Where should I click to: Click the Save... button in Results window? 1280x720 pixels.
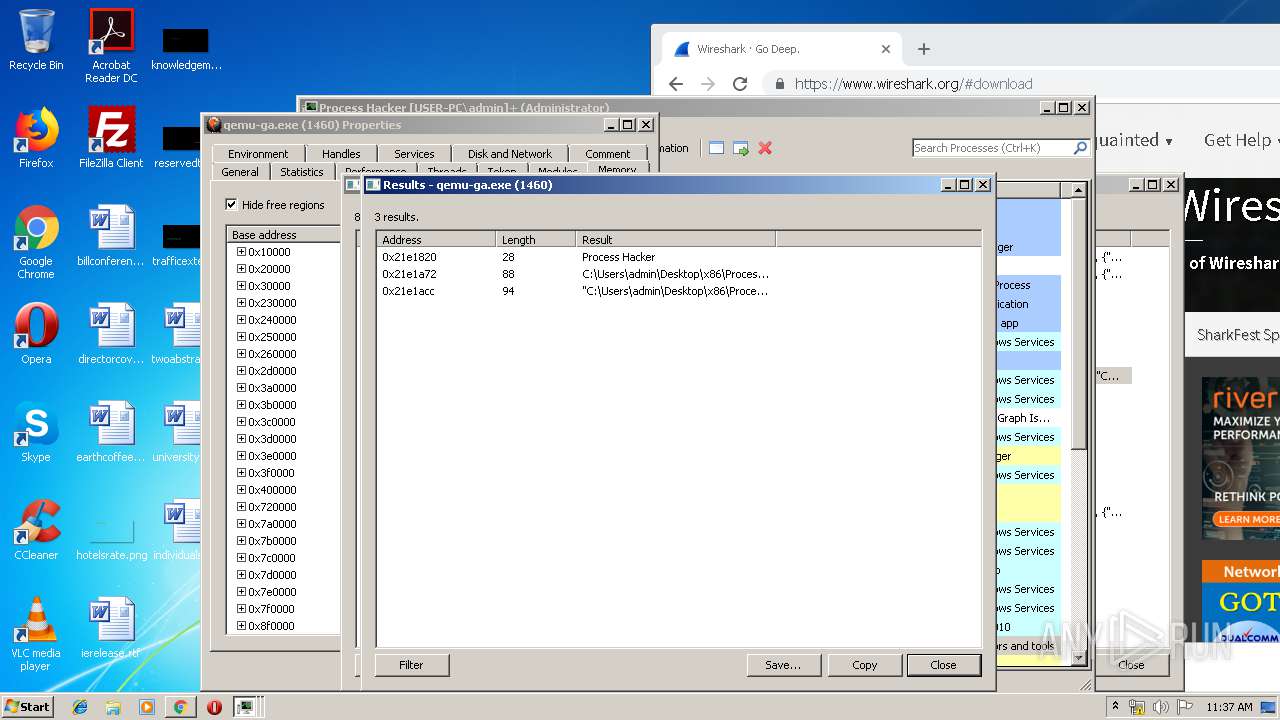(783, 665)
